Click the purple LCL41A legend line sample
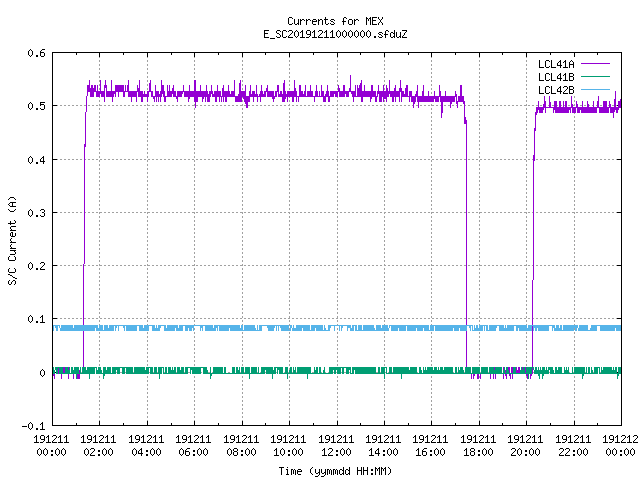640x480 pixels. (595, 64)
